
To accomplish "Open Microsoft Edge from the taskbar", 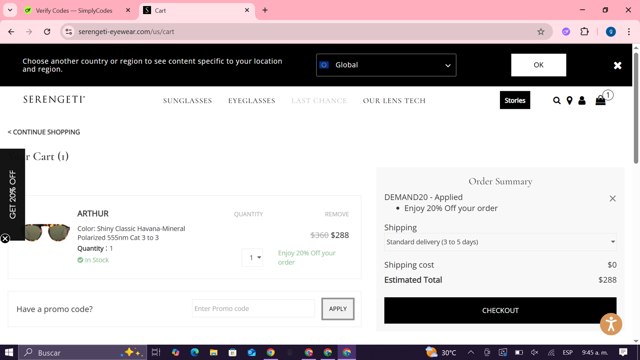I will [x=195, y=352].
